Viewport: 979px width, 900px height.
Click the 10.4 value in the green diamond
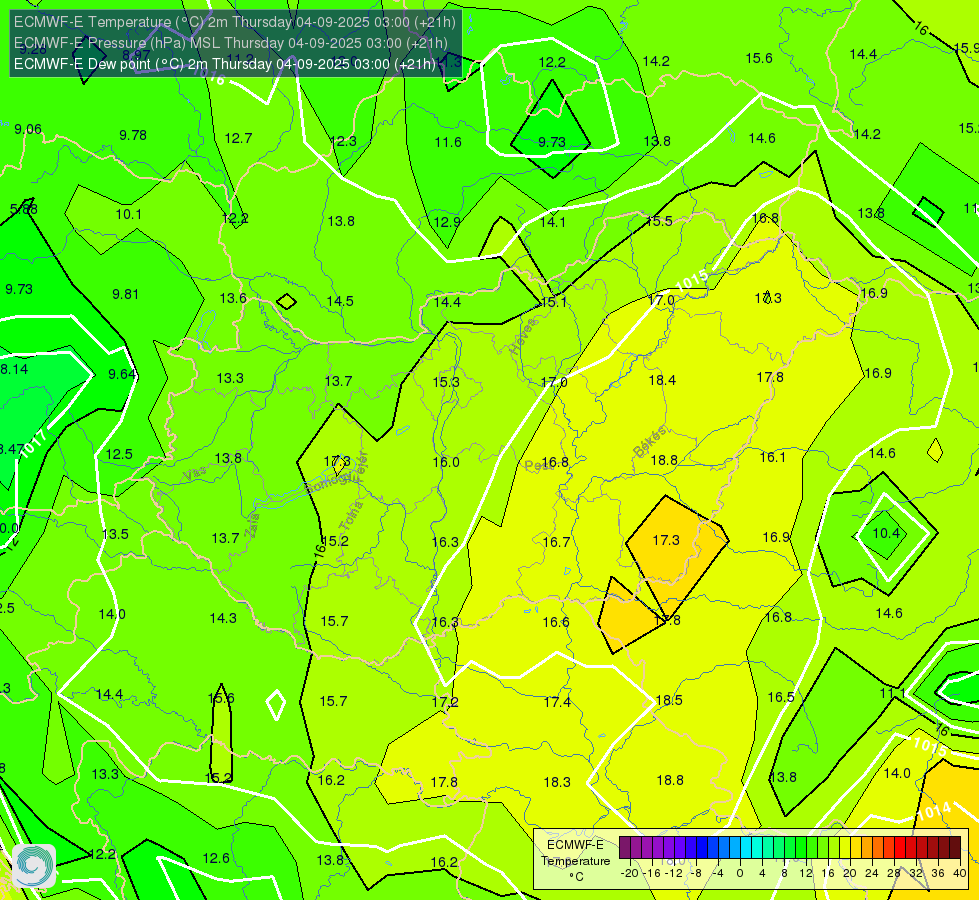(886, 533)
